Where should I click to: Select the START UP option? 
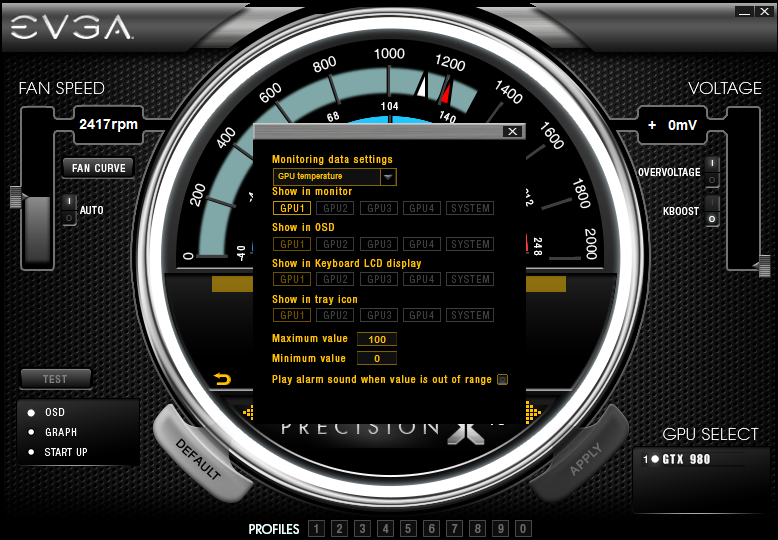(58, 452)
